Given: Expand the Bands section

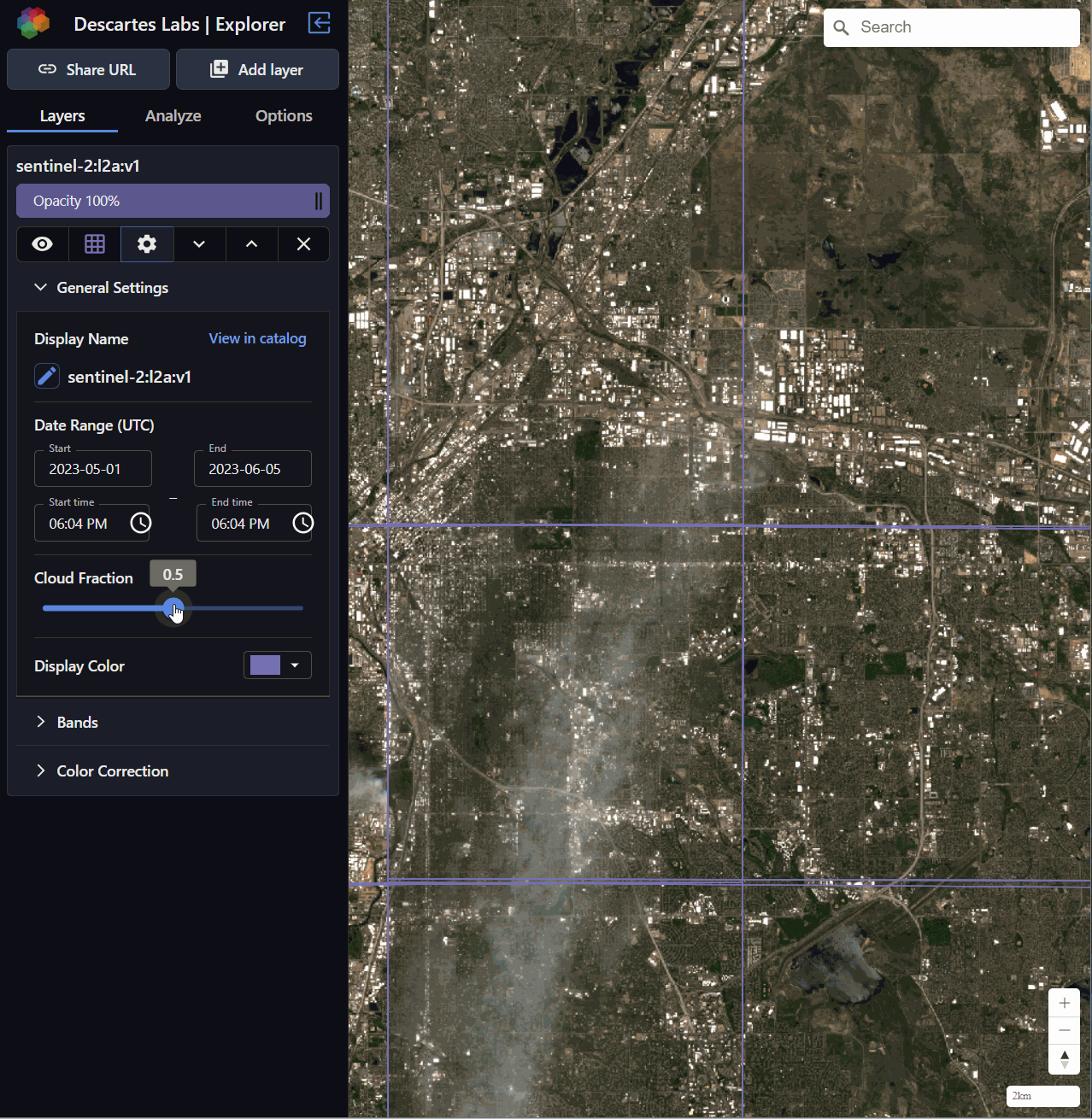Looking at the screenshot, I should coord(40,723).
